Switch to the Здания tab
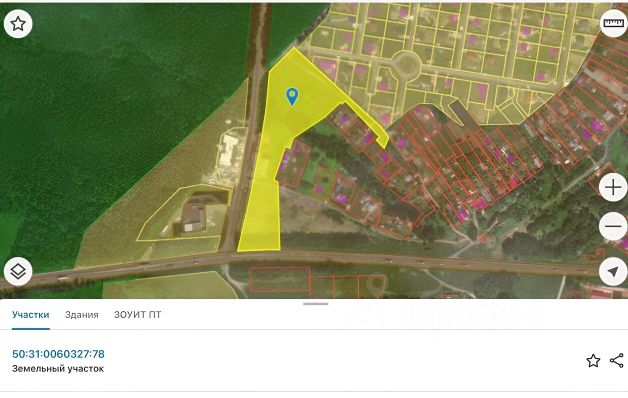 coord(82,315)
